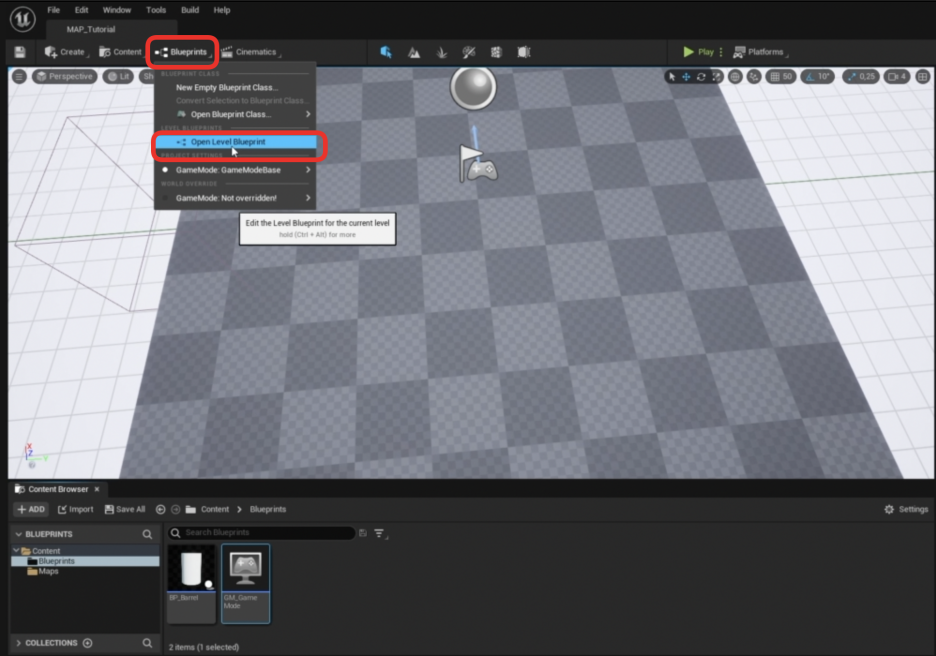This screenshot has height=656, width=936.
Task: Click viewport layout maximize grid icon
Action: pyautogui.click(x=923, y=76)
